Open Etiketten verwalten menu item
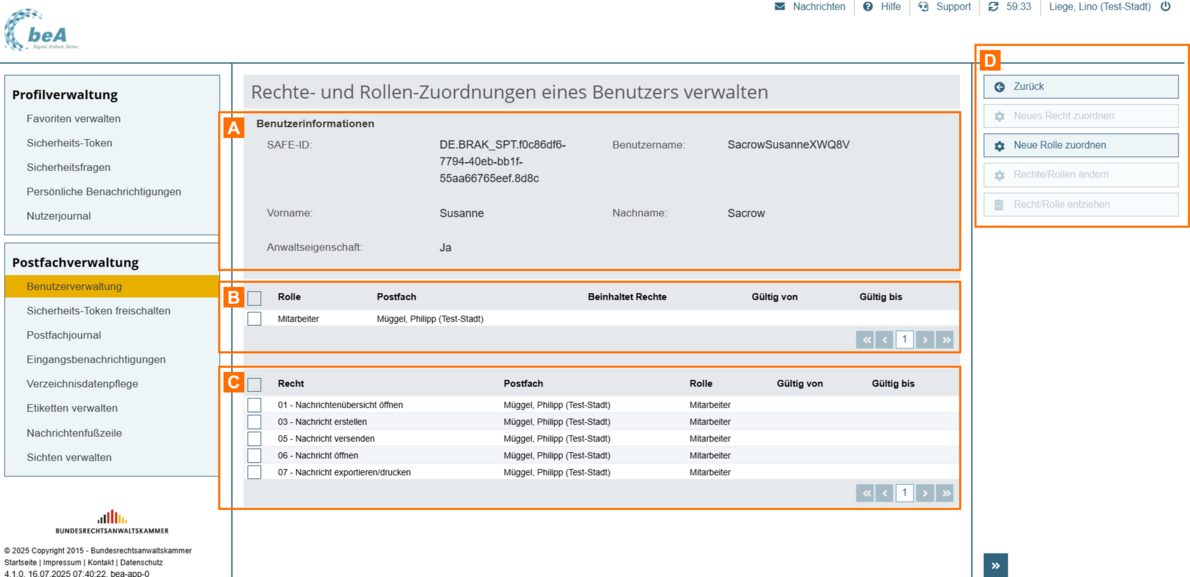This screenshot has height=577, width=1190. [72, 408]
